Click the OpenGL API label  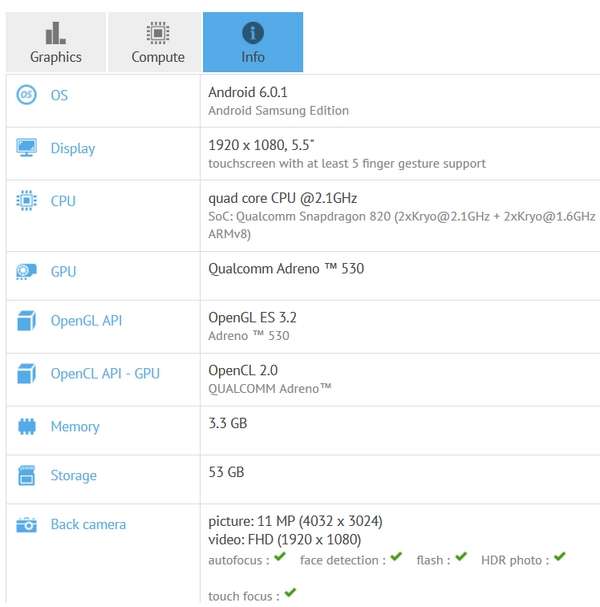coord(86,321)
